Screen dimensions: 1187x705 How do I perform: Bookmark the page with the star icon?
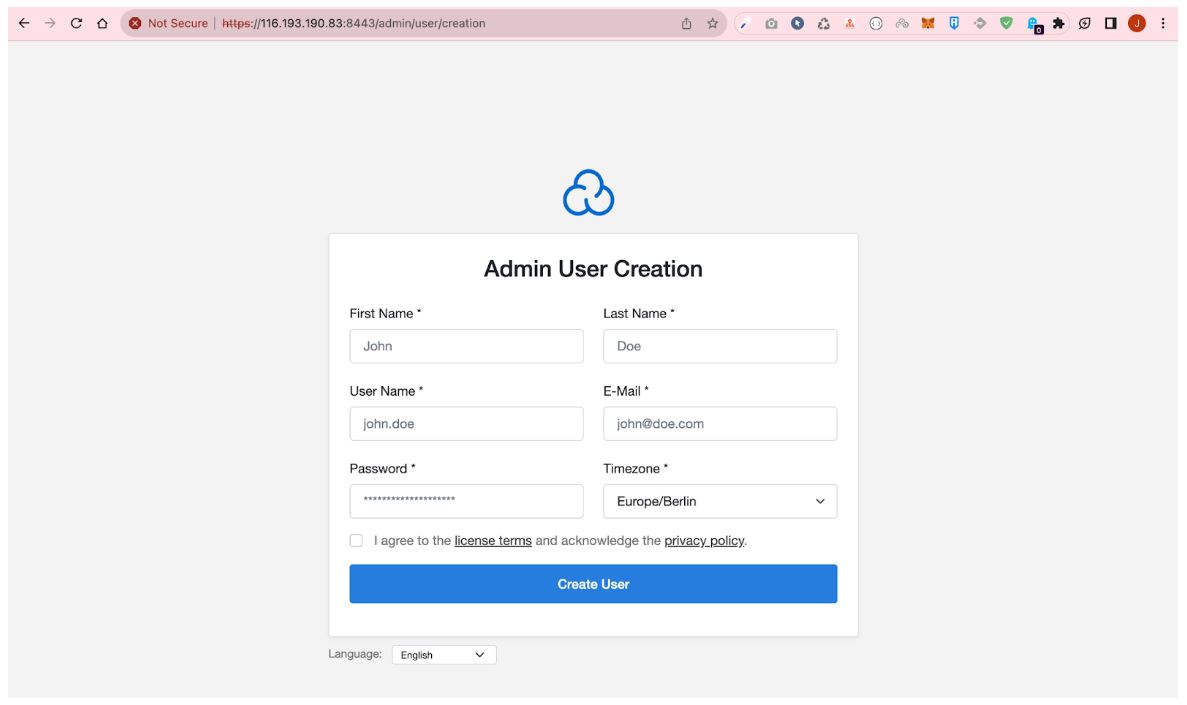tap(711, 22)
